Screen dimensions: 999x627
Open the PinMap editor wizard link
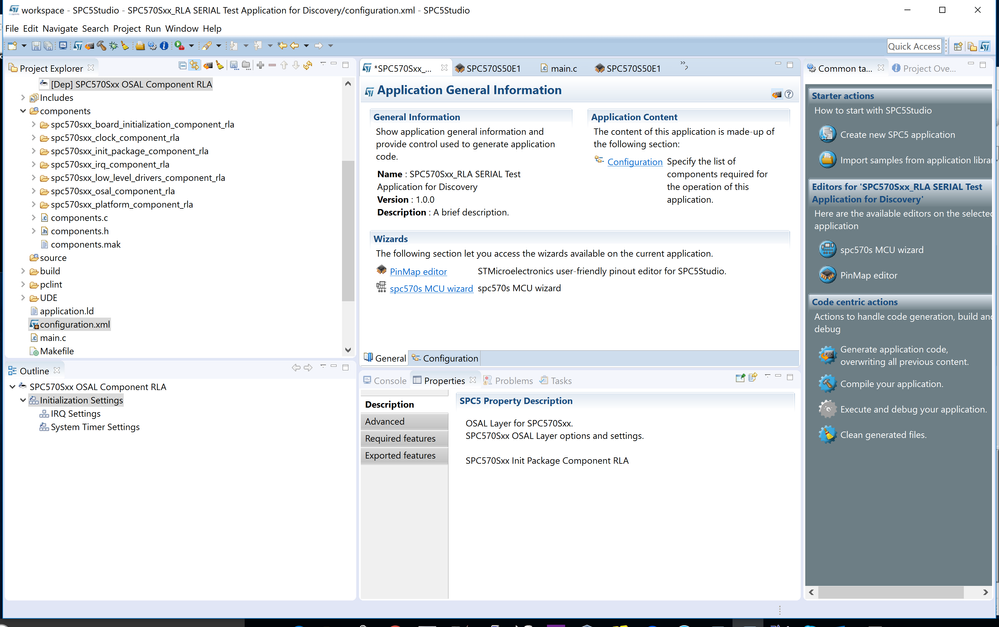tap(418, 271)
